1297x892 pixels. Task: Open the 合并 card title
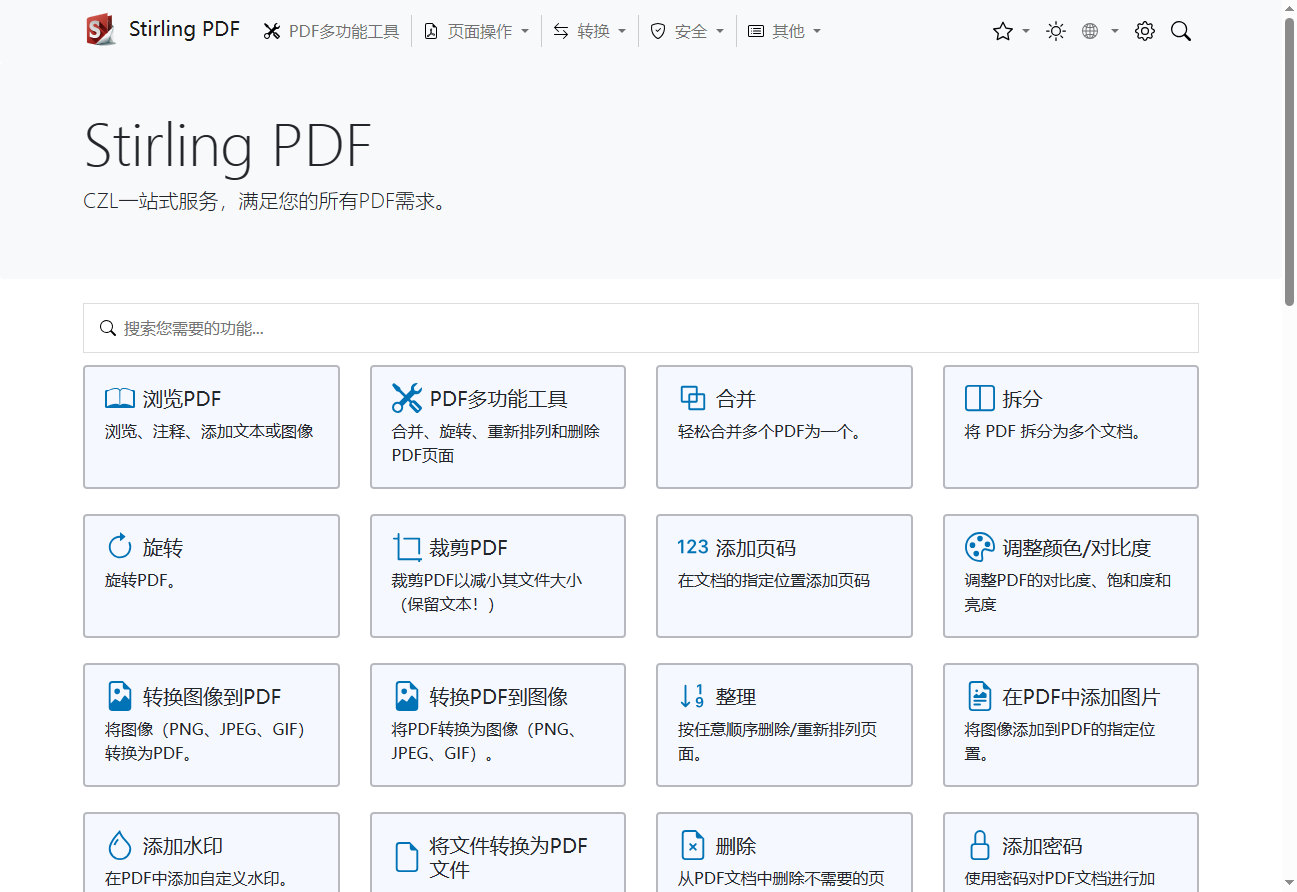pos(736,399)
